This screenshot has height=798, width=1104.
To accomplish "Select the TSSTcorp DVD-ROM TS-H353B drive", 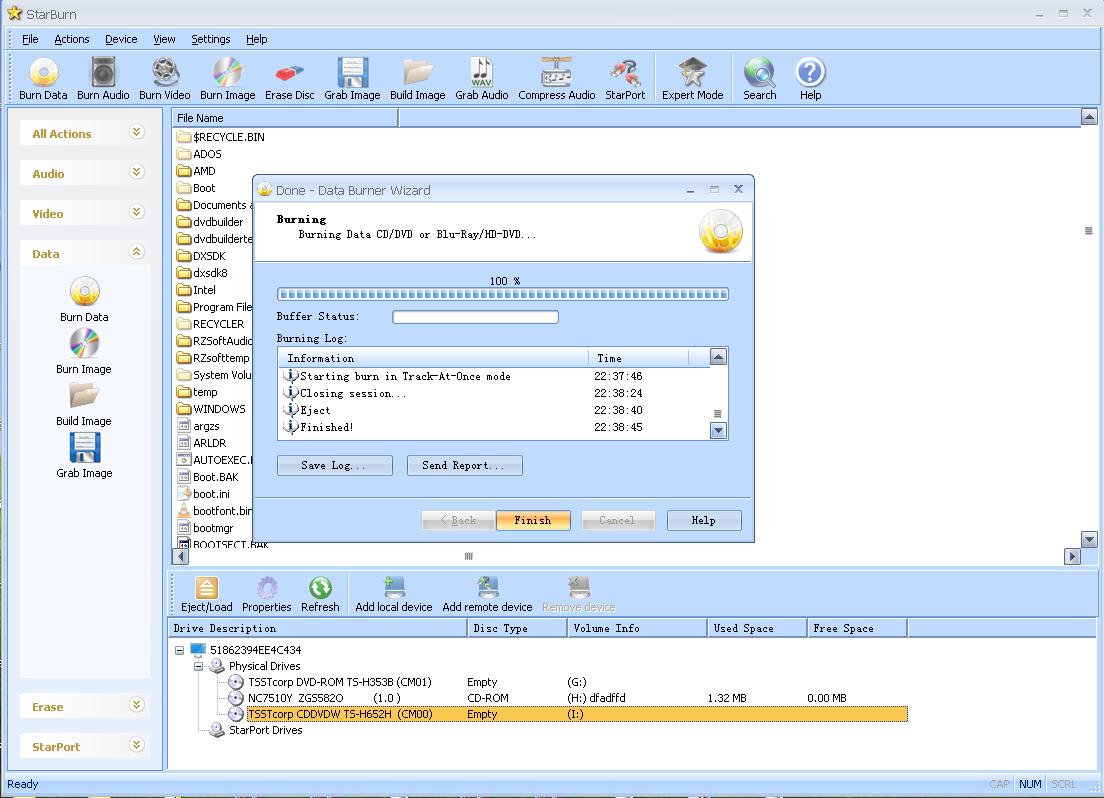I will [x=339, y=682].
